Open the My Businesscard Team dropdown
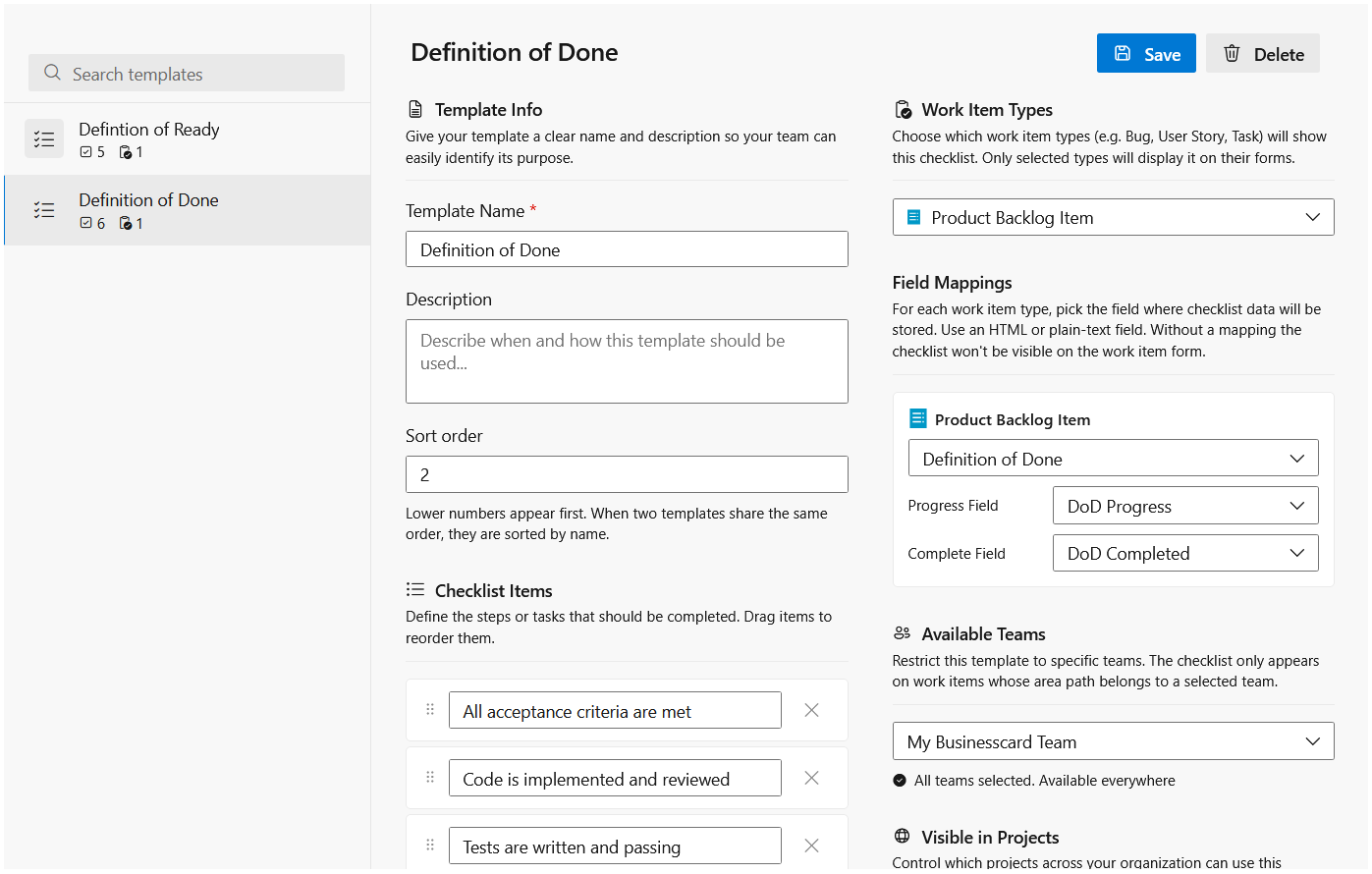 point(1113,741)
